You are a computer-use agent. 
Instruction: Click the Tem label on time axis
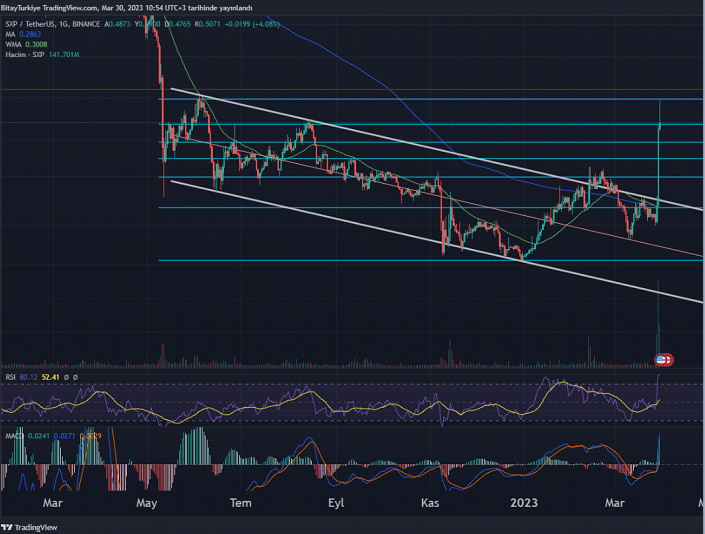(x=241, y=503)
